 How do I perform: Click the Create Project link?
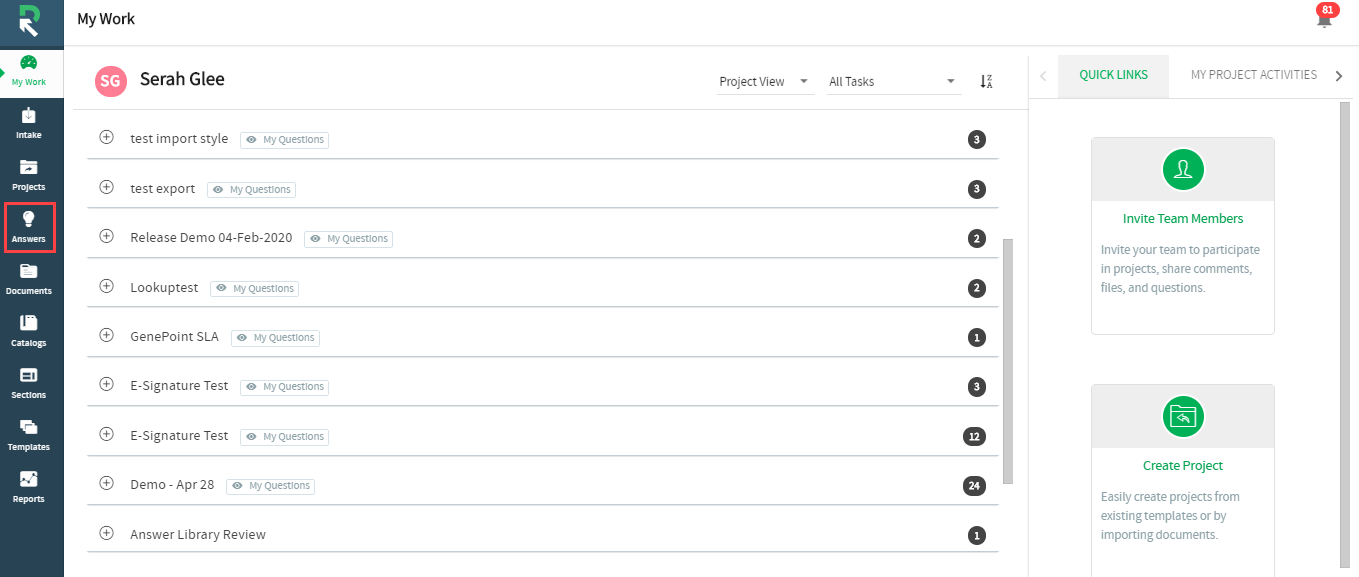coord(1183,466)
